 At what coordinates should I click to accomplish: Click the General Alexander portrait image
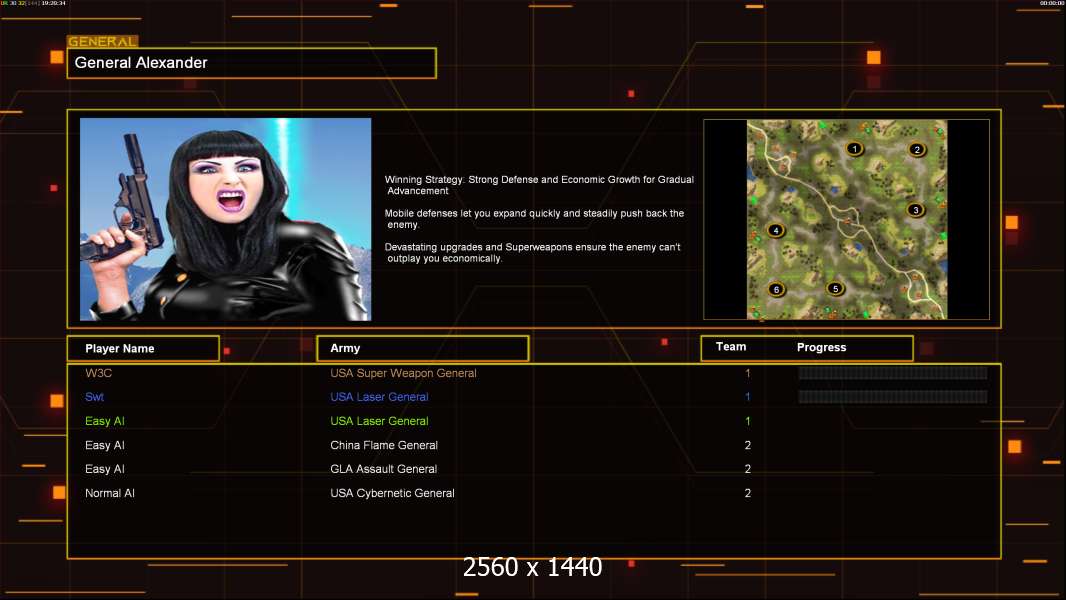(226, 219)
